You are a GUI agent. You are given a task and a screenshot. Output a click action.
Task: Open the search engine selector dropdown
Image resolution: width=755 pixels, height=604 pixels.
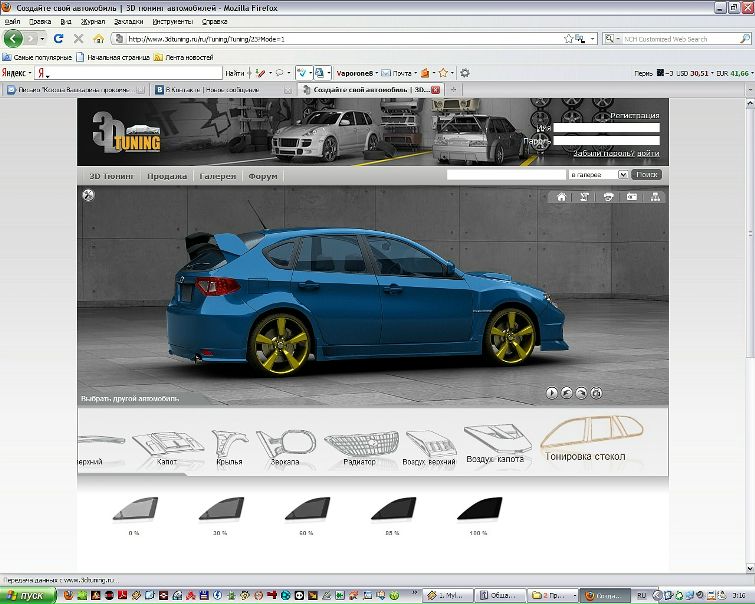click(x=612, y=39)
